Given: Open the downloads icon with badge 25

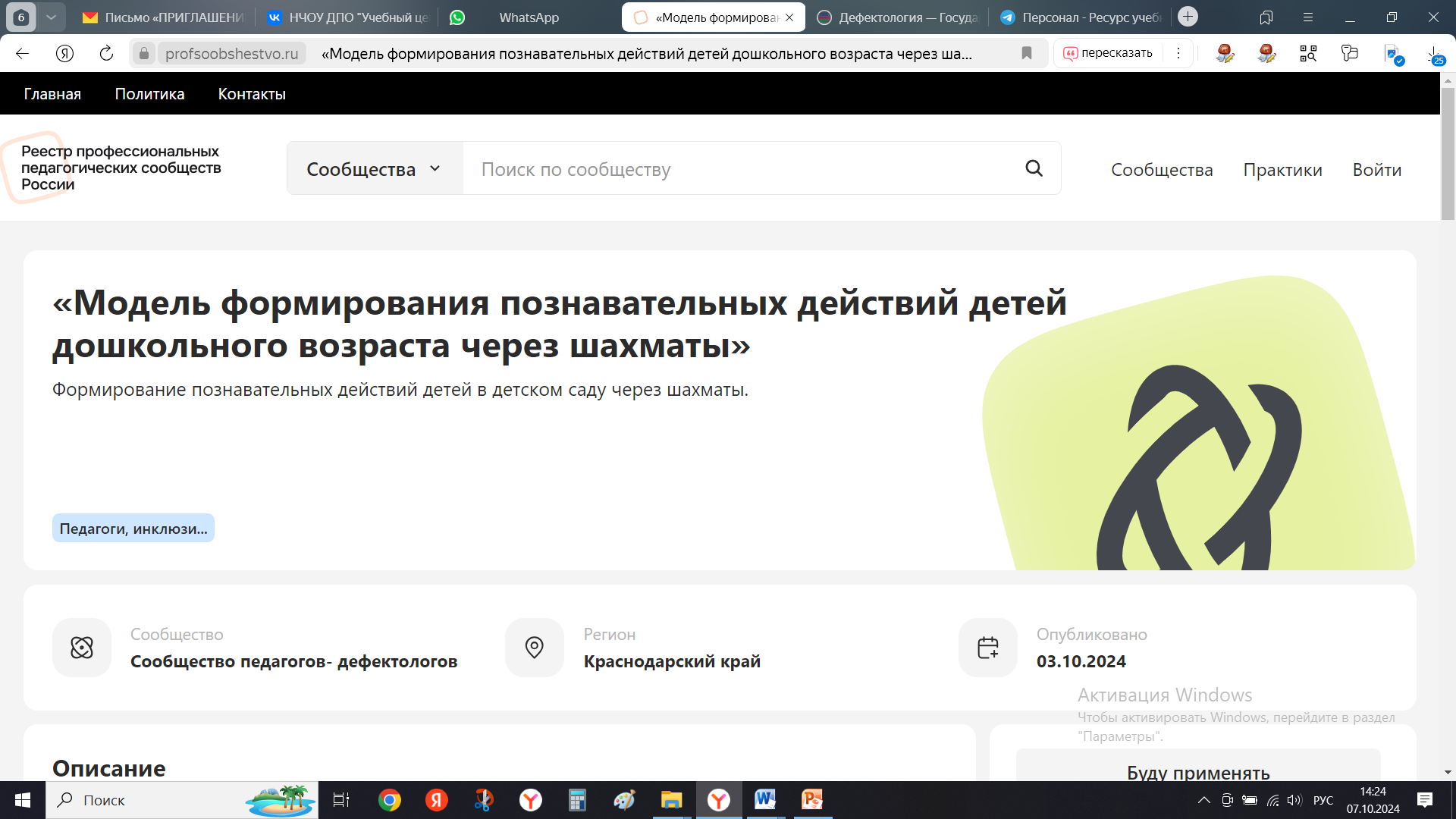Looking at the screenshot, I should pos(1434,55).
